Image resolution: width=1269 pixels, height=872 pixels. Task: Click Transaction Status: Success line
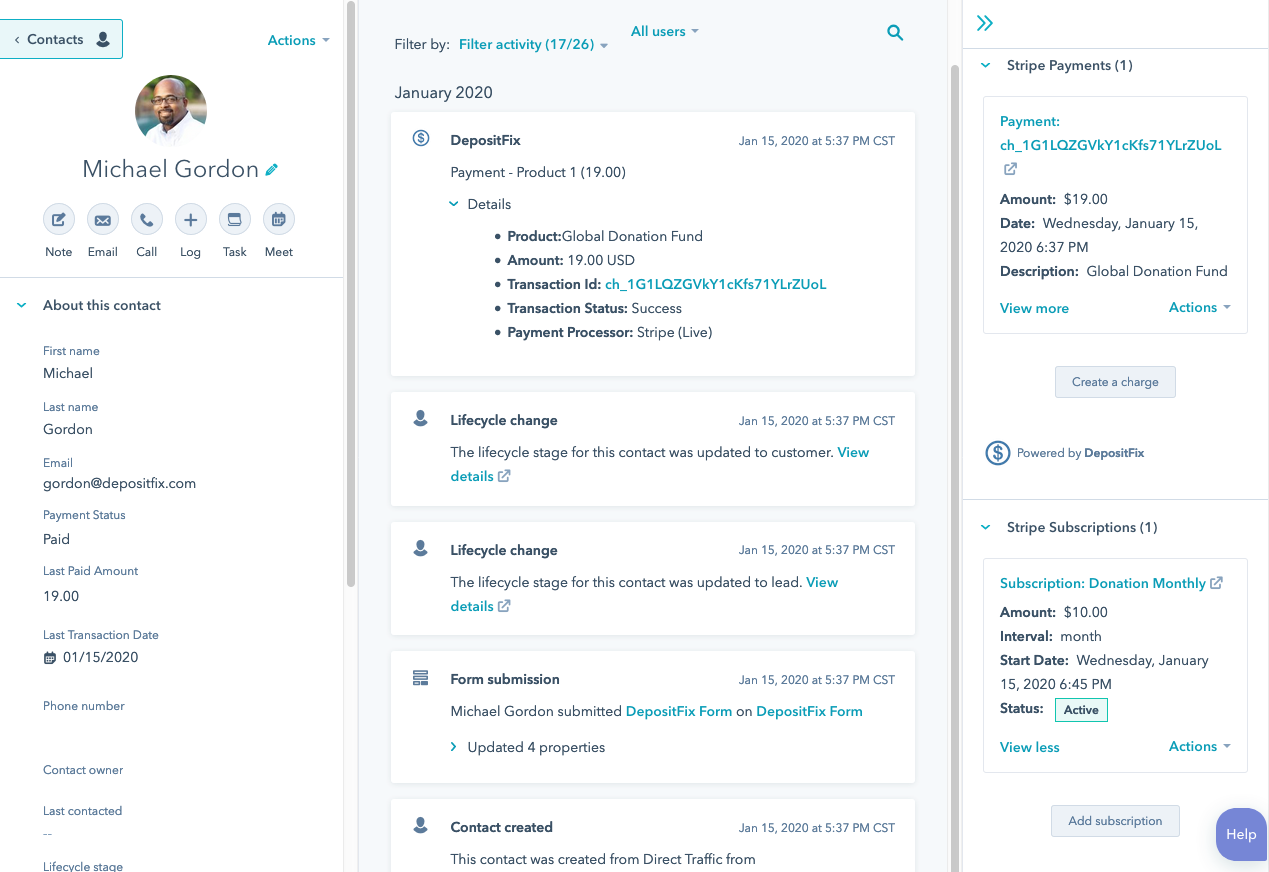click(x=594, y=308)
